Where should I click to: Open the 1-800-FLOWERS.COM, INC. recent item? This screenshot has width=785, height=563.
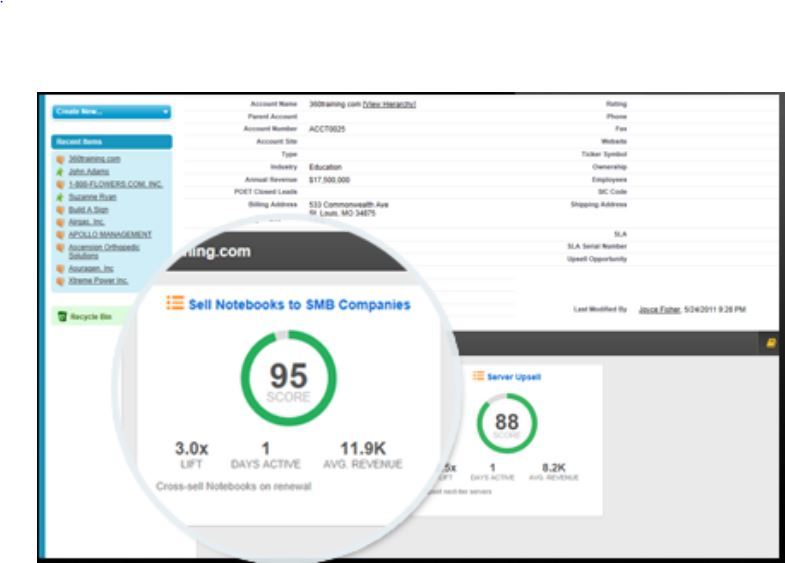pyautogui.click(x=115, y=185)
